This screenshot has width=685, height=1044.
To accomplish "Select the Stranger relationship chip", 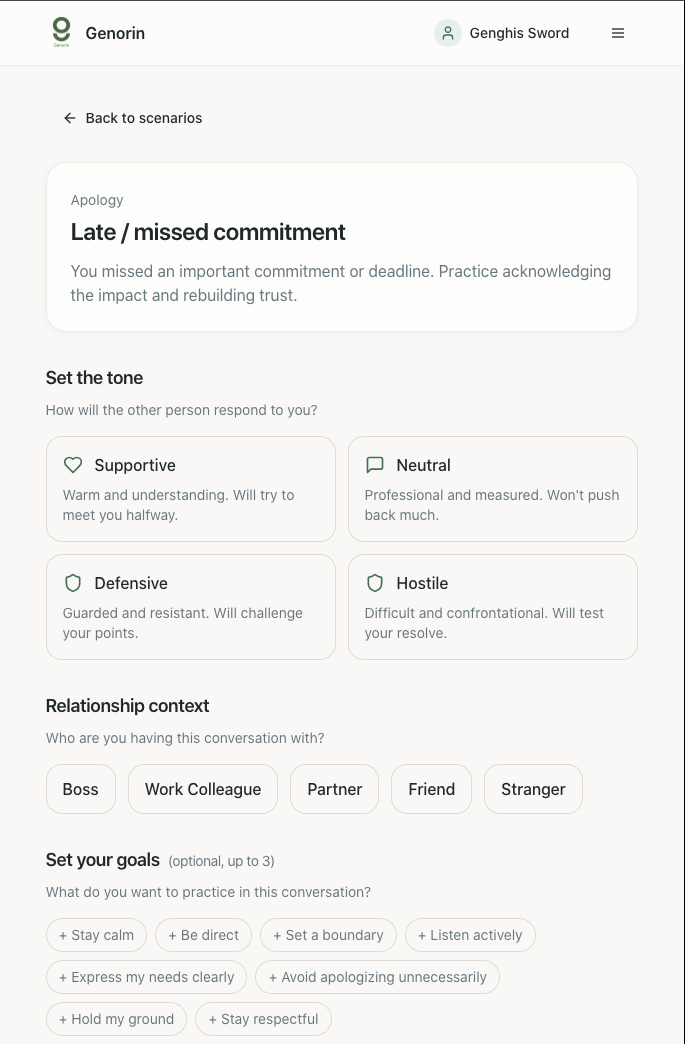I will tap(533, 789).
